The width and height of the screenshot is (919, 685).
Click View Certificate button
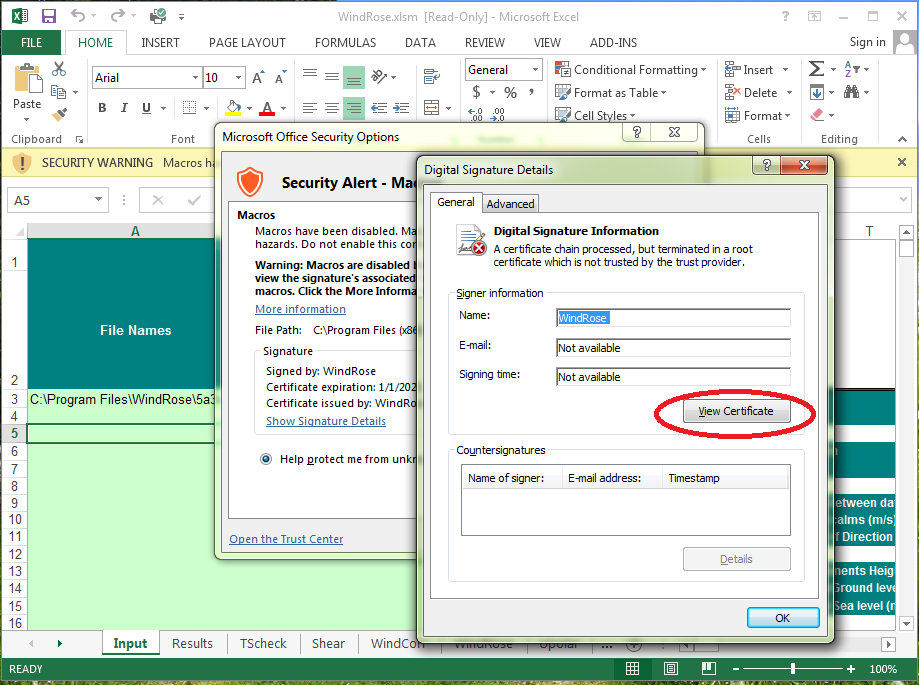tap(736, 411)
